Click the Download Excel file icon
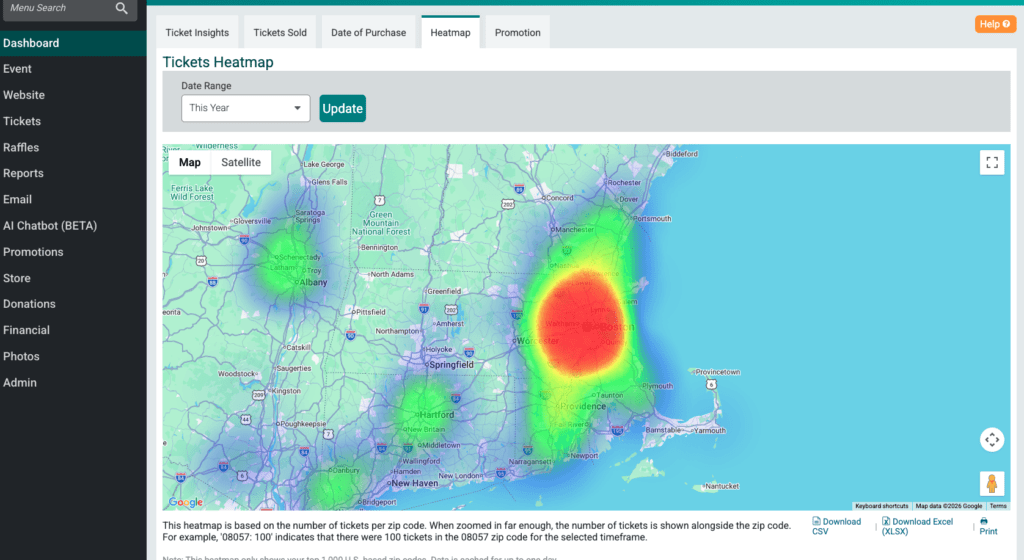The width and height of the screenshot is (1024, 560). (x=886, y=521)
